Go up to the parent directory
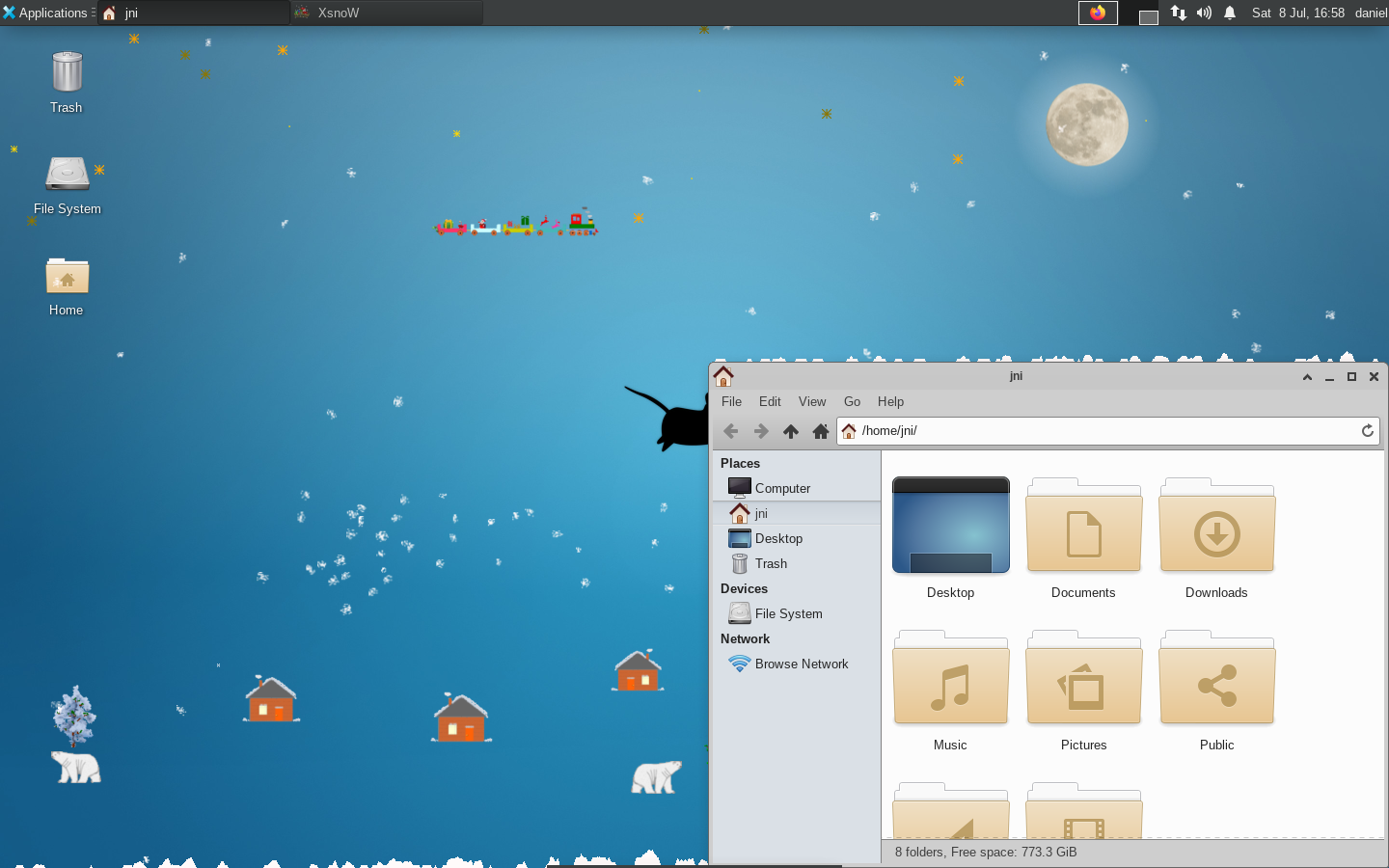The width and height of the screenshot is (1389, 868). click(790, 431)
